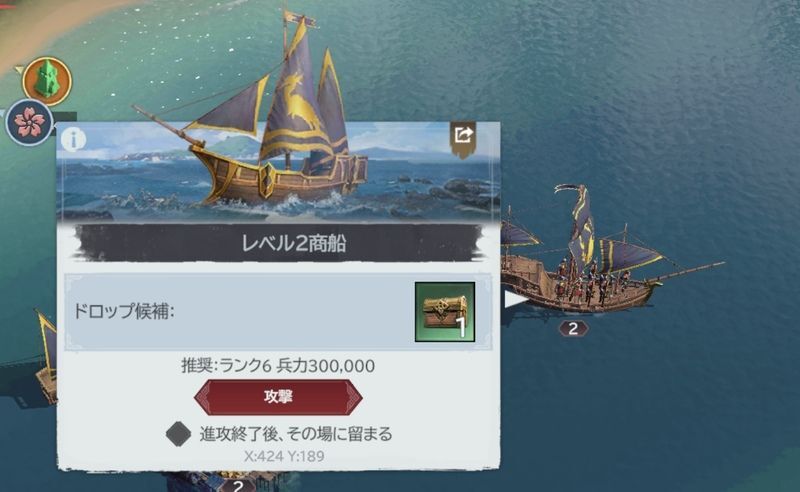This screenshot has width=800, height=492.
Task: View the treasure chest drop reward
Action: pos(445,312)
